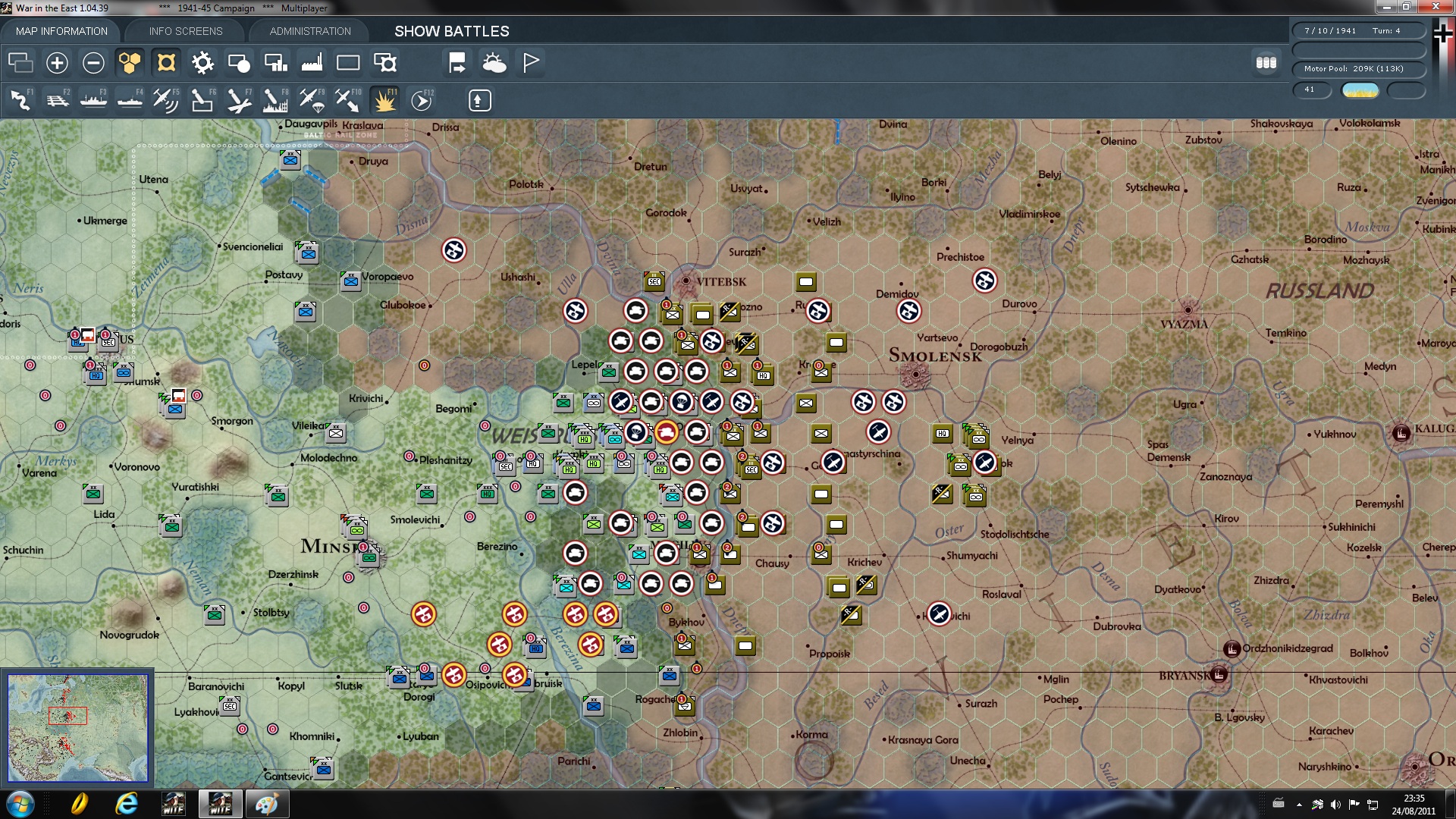The image size is (1456, 819).
Task: Click the Motor Pool readout
Action: point(1359,69)
